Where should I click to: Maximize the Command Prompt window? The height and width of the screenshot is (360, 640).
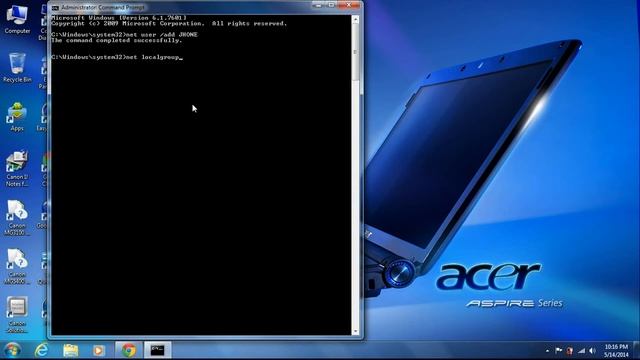tap(331, 5)
